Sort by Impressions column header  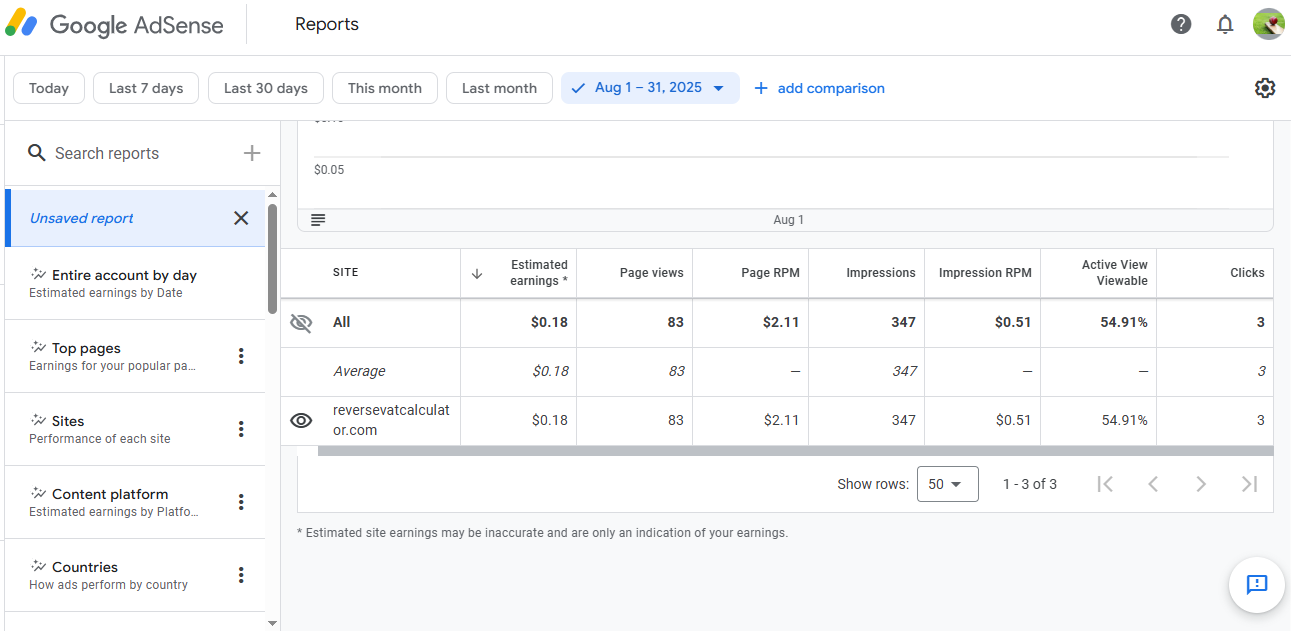pyautogui.click(x=881, y=273)
